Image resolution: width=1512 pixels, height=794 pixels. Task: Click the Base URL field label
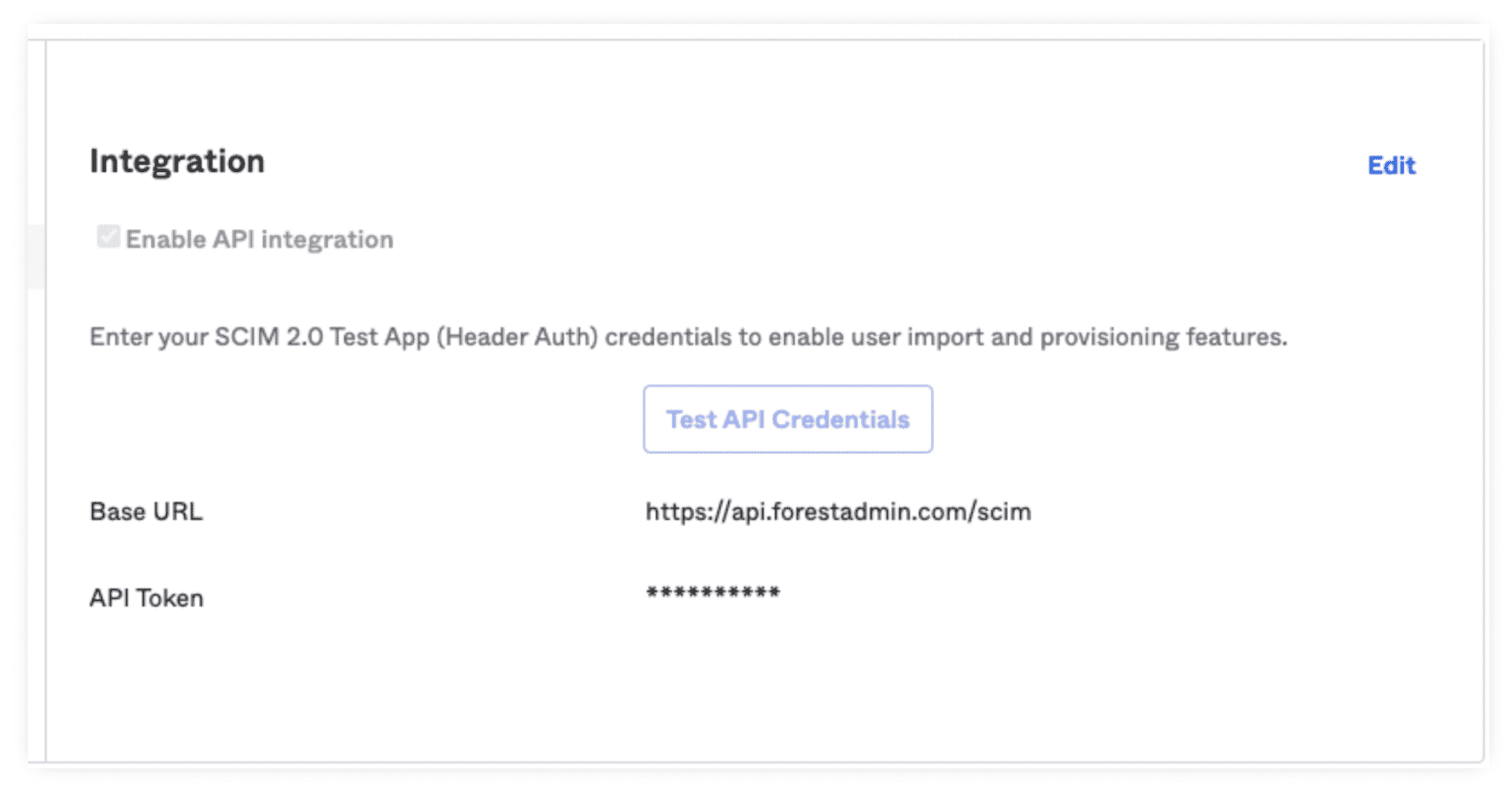pyautogui.click(x=146, y=511)
